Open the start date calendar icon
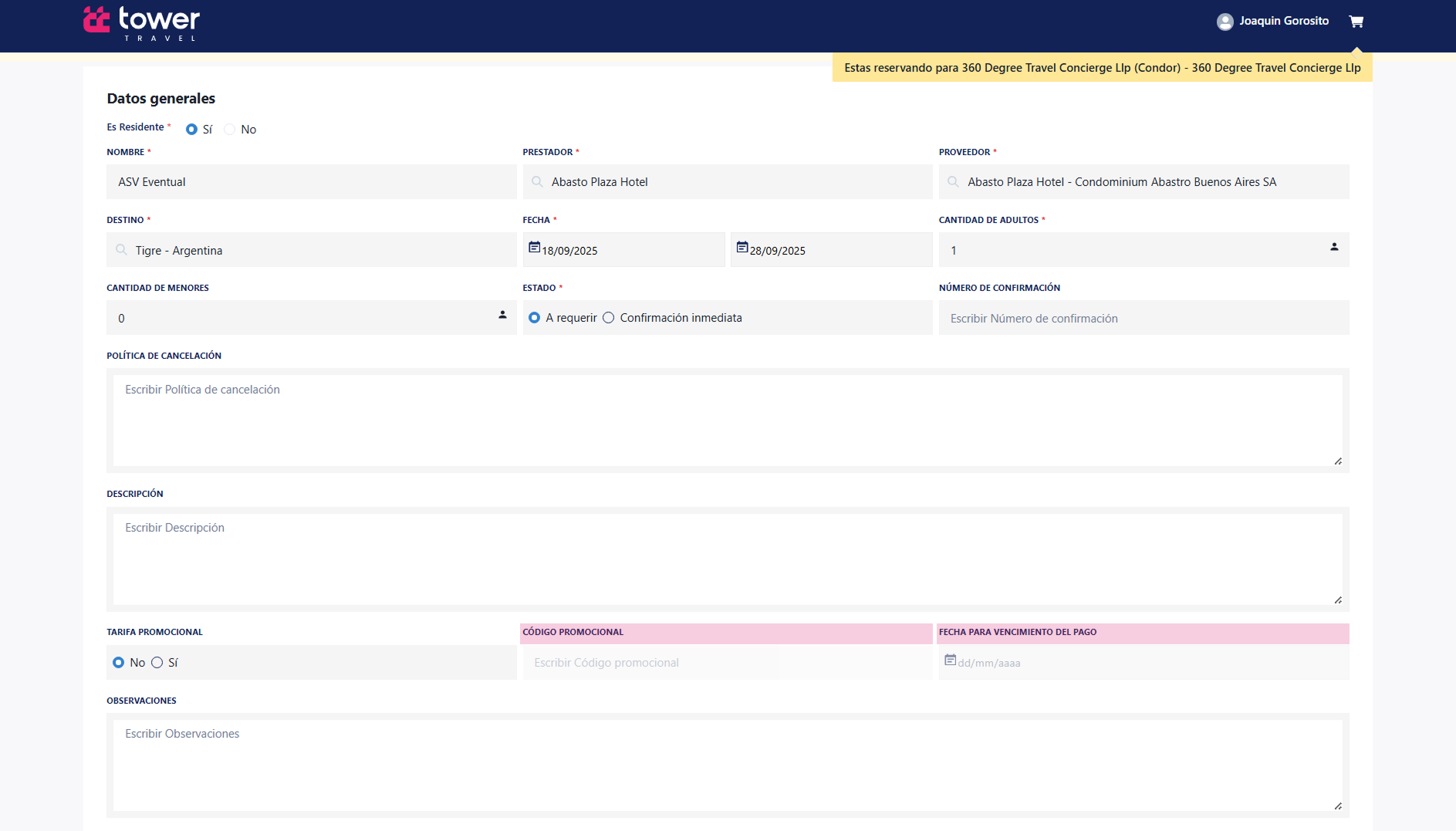The width and height of the screenshot is (1456, 831). point(534,248)
